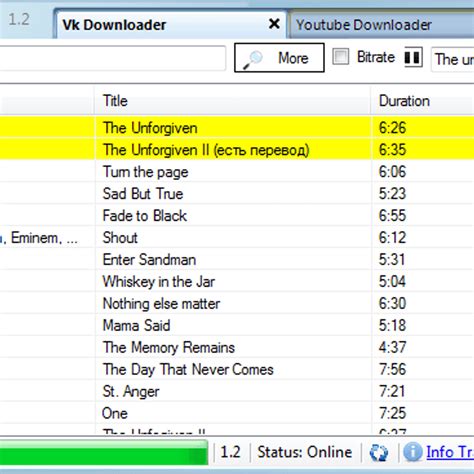Select 'The Day That Never Comes'
This screenshot has width=474, height=474.
click(237, 369)
